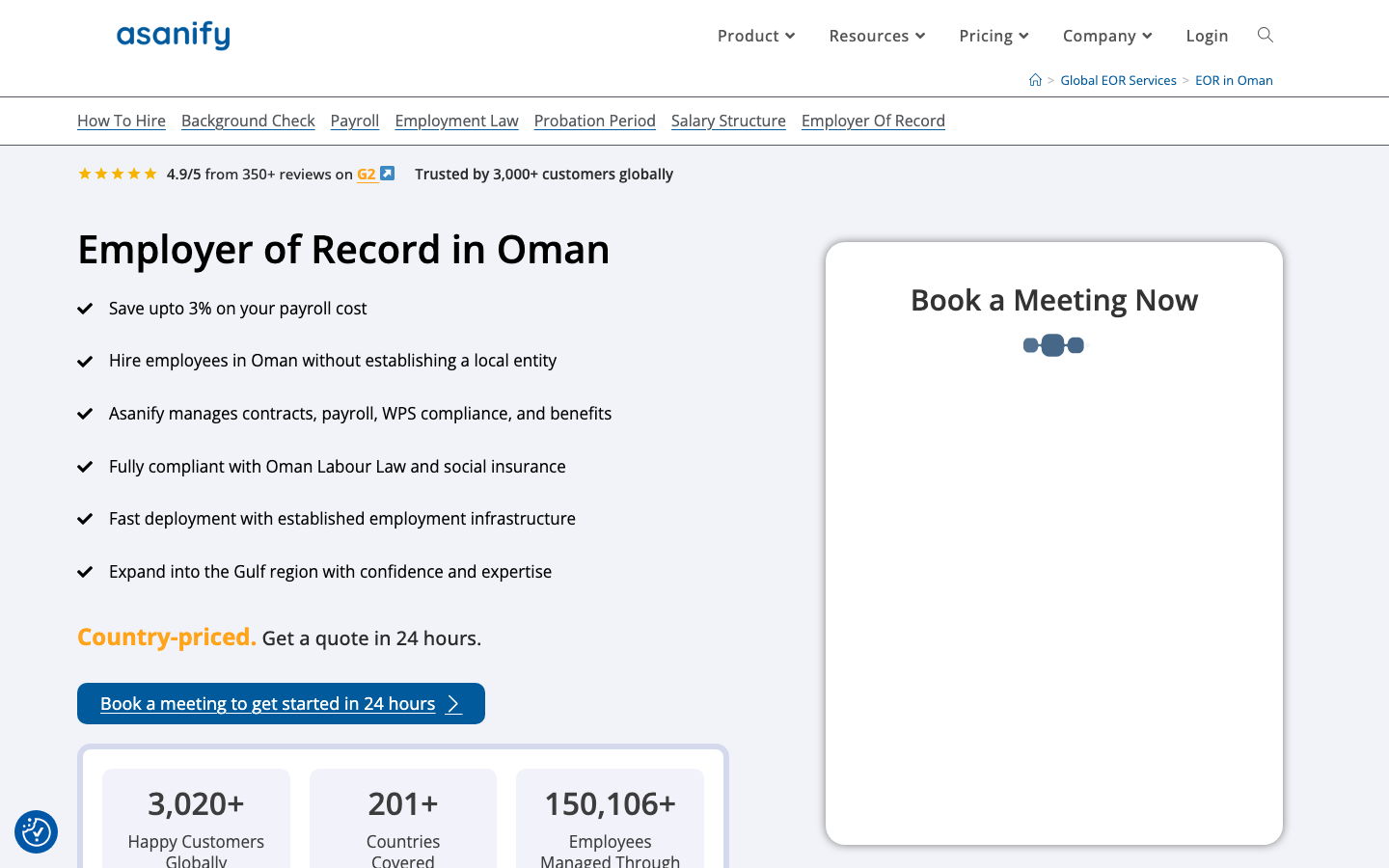Jump to Payroll section
The height and width of the screenshot is (868, 1389).
coord(355,121)
